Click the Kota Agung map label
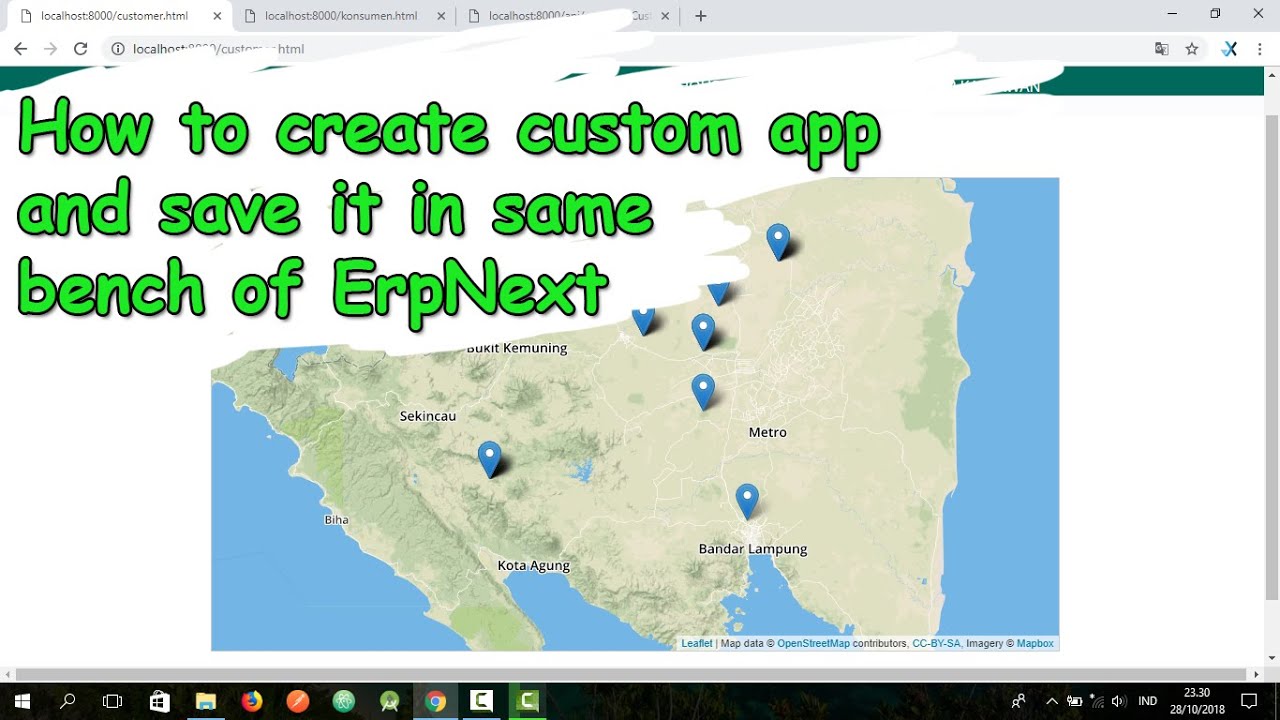 pos(534,566)
